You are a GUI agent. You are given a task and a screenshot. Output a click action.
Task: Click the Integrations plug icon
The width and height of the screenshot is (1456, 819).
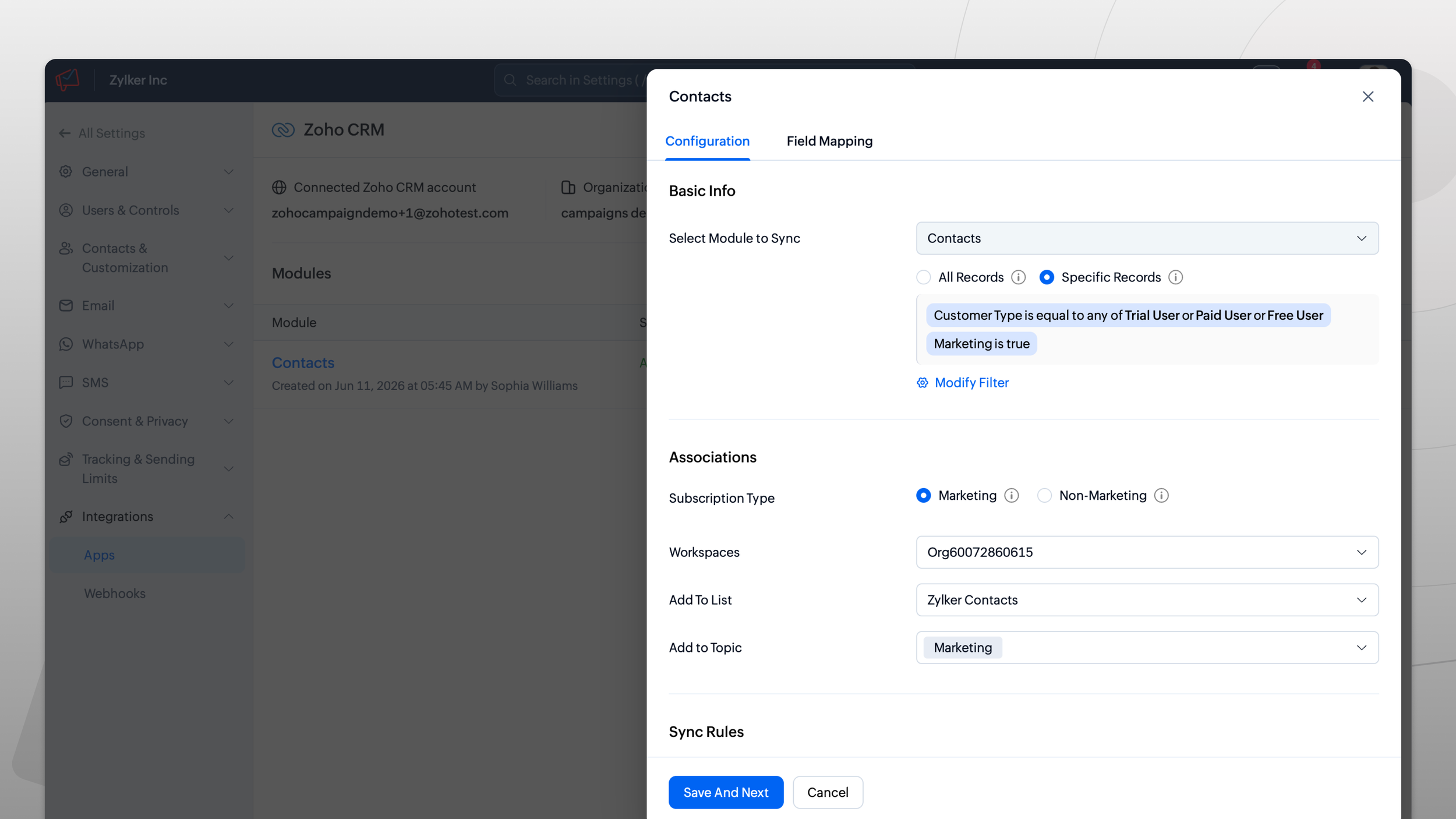click(x=66, y=517)
